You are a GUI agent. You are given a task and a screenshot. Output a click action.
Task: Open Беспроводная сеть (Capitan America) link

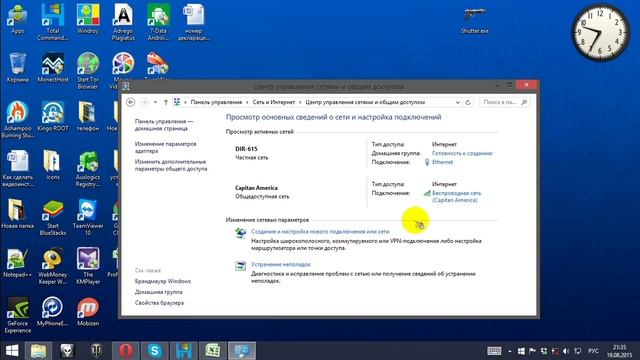(456, 197)
